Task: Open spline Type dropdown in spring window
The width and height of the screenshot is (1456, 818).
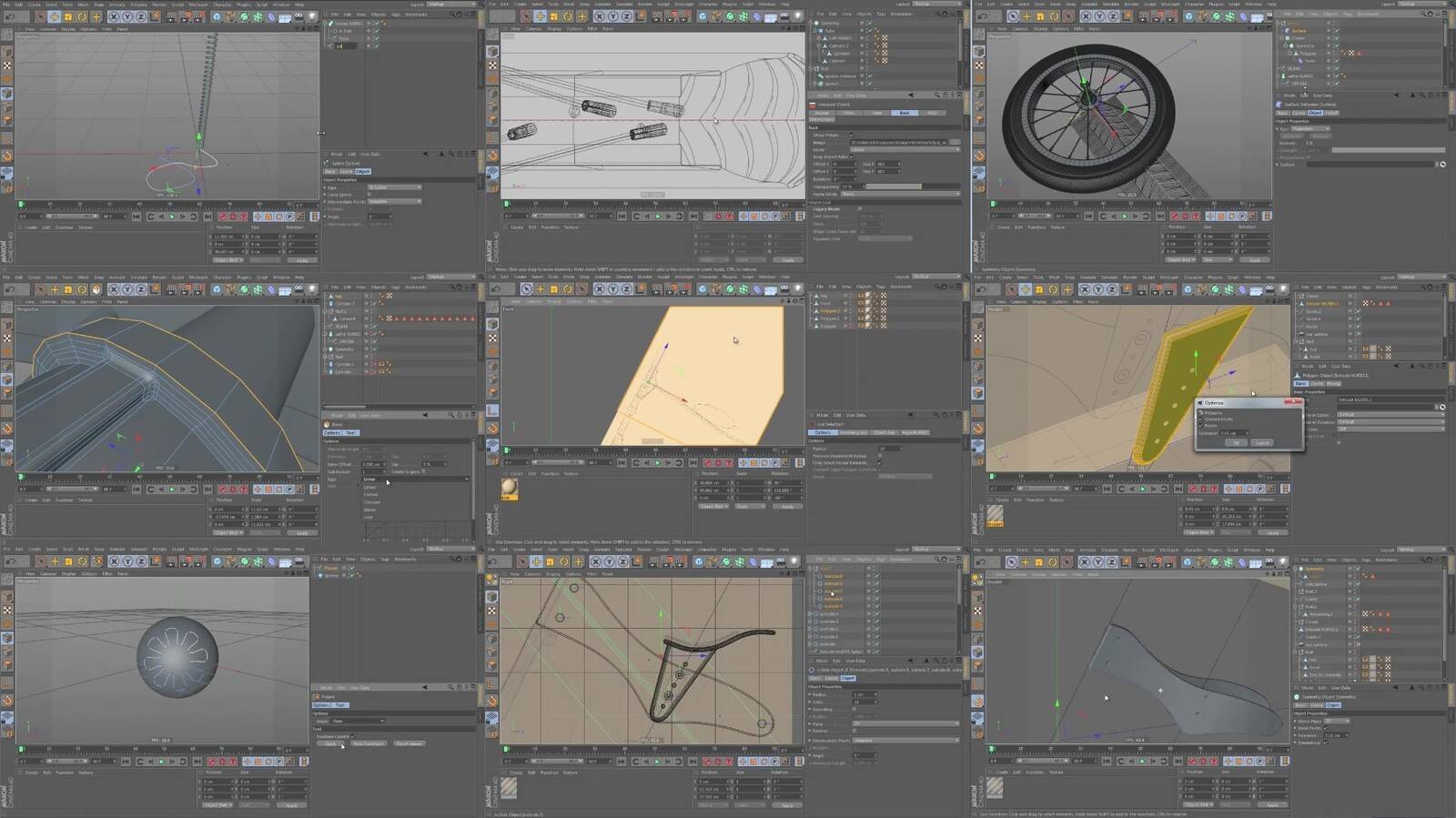Action: pos(394,187)
